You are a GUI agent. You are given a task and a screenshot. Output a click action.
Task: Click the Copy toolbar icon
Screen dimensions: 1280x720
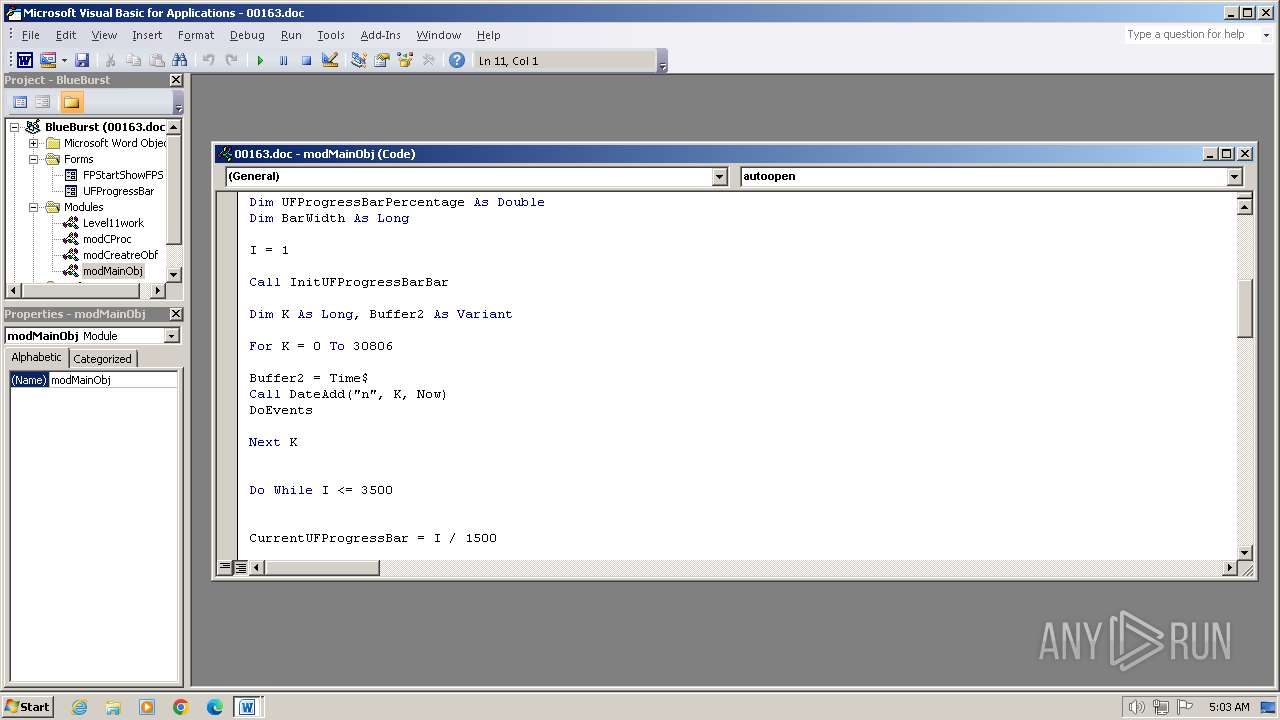point(134,61)
